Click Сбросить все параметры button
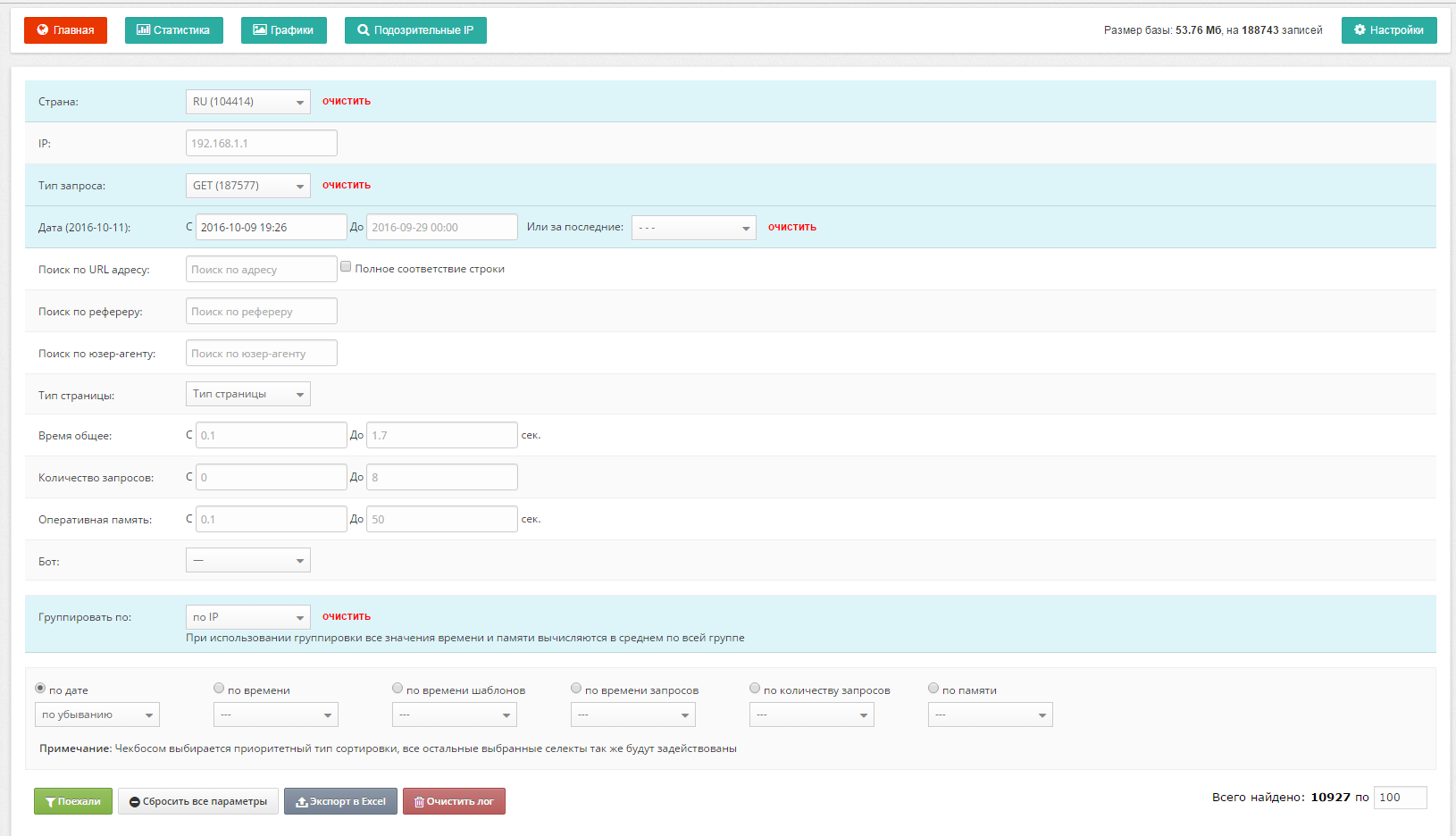This screenshot has width=1456, height=836. (x=198, y=801)
